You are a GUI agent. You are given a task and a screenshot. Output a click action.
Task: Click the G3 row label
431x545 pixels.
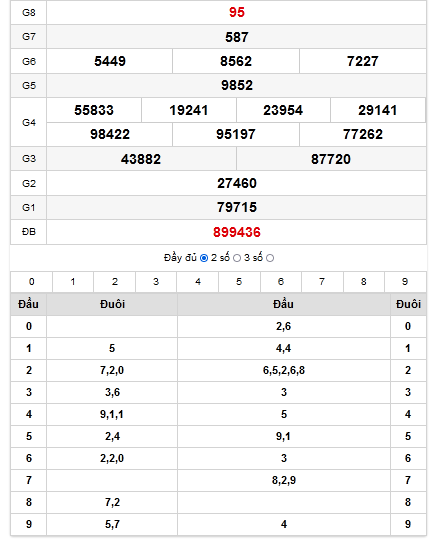29,159
